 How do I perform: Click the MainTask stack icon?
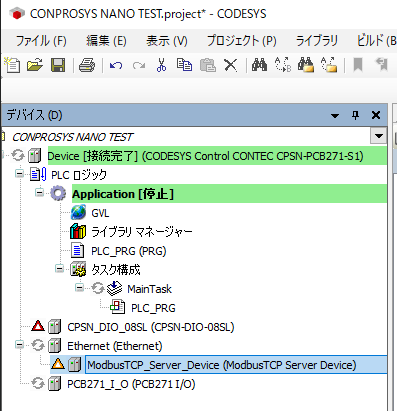pyautogui.click(x=114, y=288)
